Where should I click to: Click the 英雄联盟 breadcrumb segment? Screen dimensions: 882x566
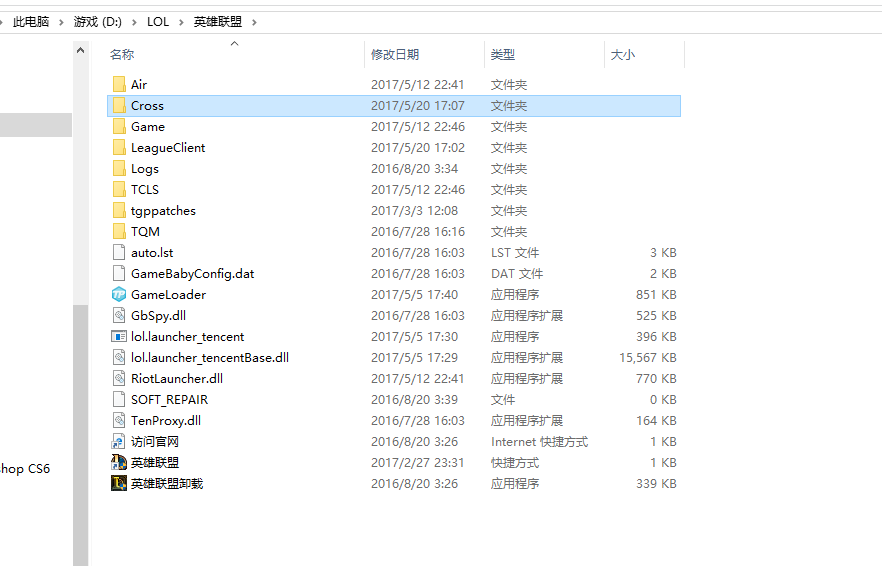pyautogui.click(x=218, y=22)
